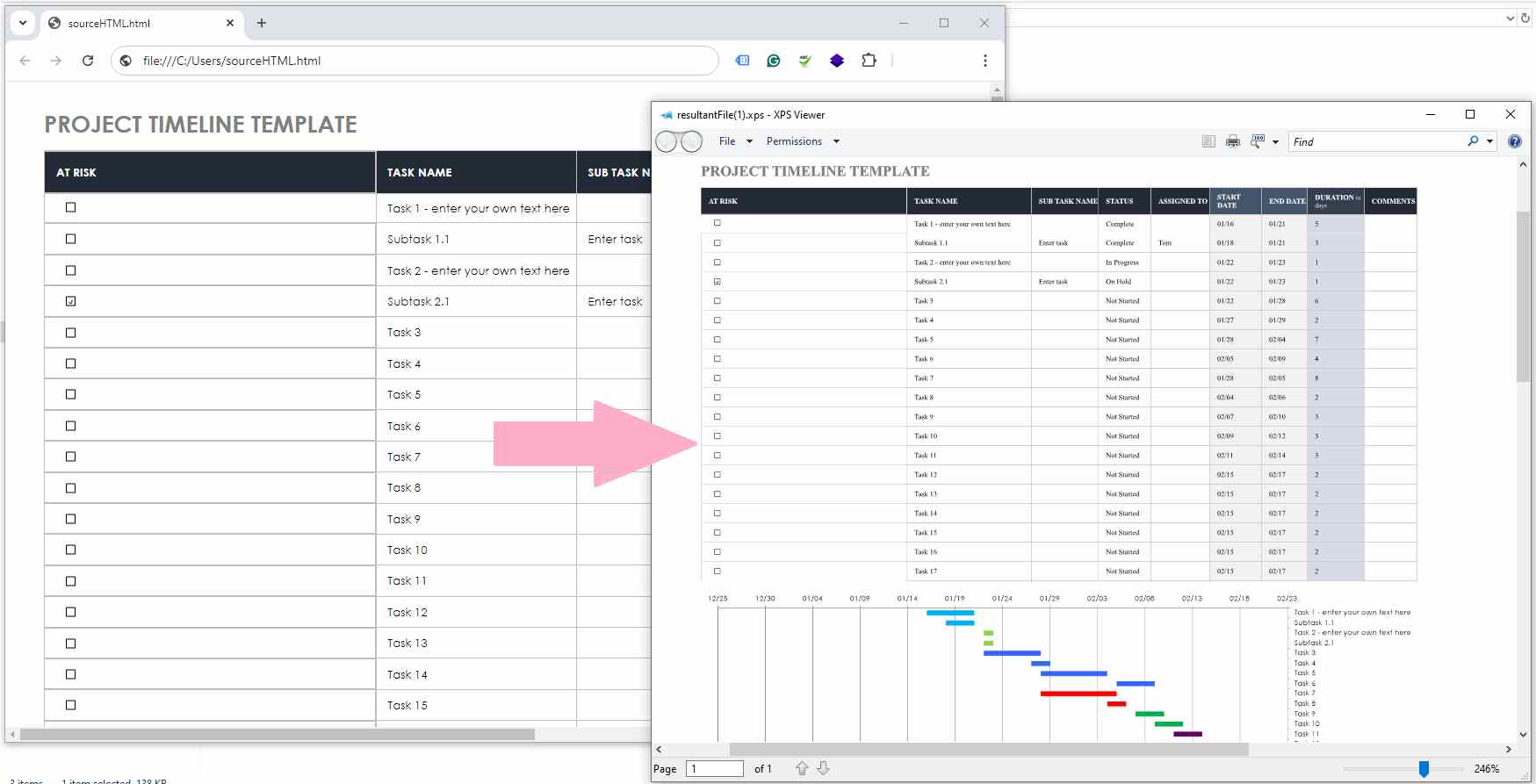Screen dimensions: 1536x784
Task: Click inside the Find search field
Action: coord(1374,141)
